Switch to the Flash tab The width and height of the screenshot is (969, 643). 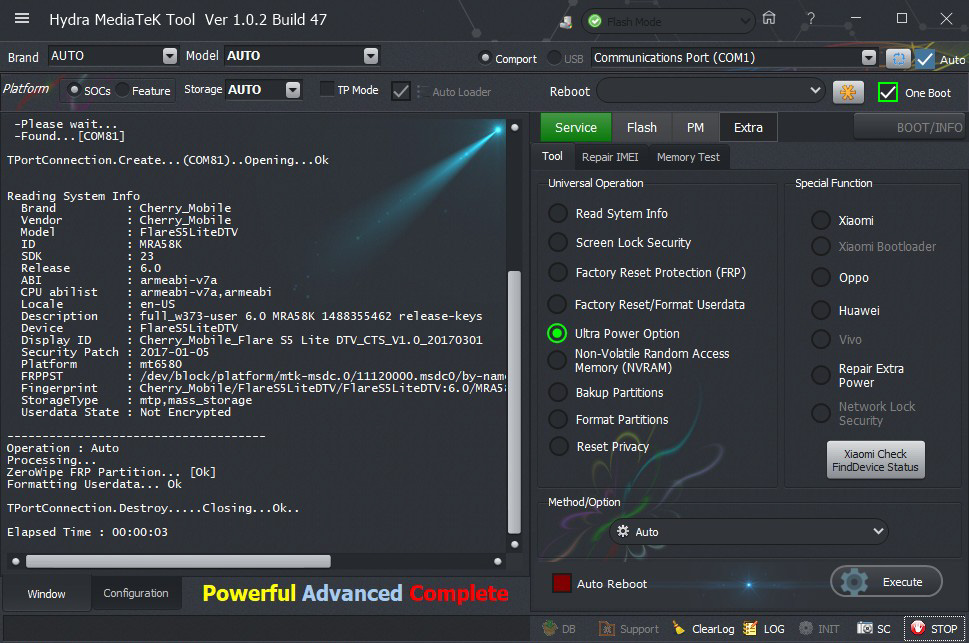coord(641,127)
